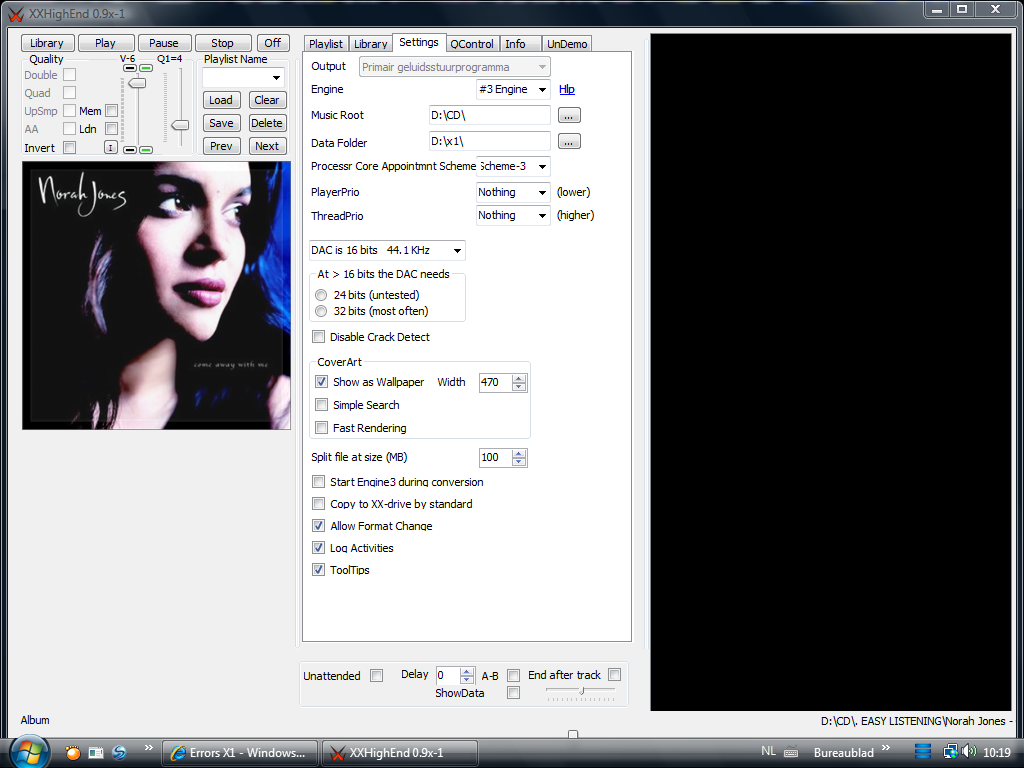Select 32 bits (most often) radio option
1024x768 pixels.
(x=321, y=312)
